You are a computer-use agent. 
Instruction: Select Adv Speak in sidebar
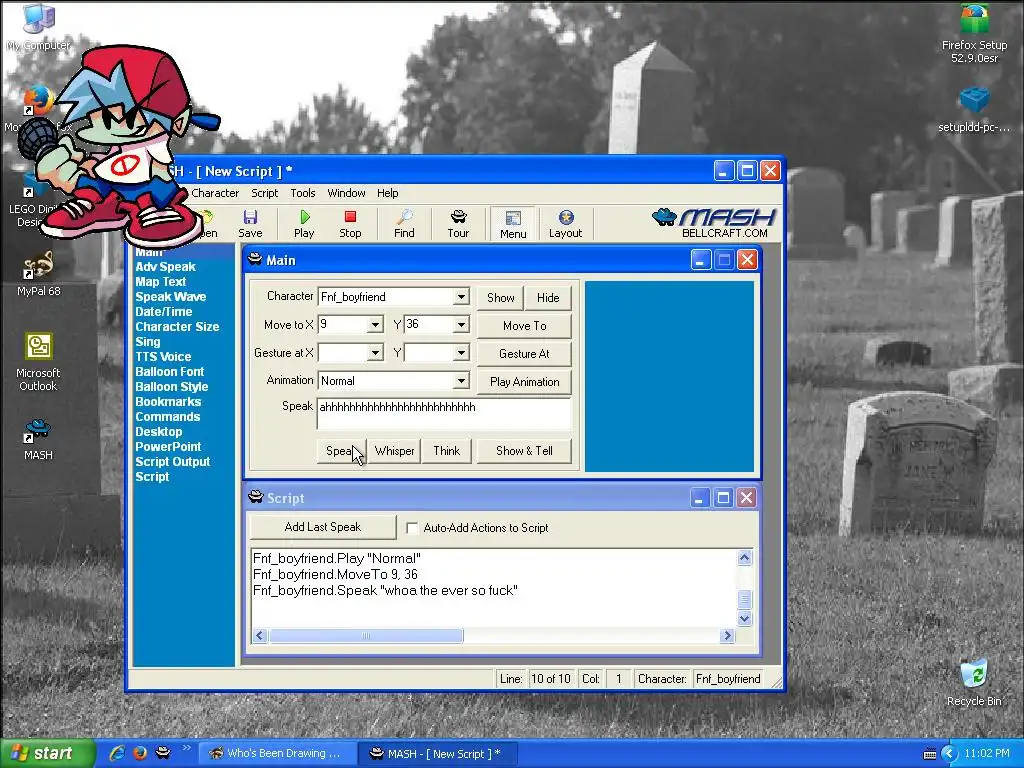(x=165, y=266)
